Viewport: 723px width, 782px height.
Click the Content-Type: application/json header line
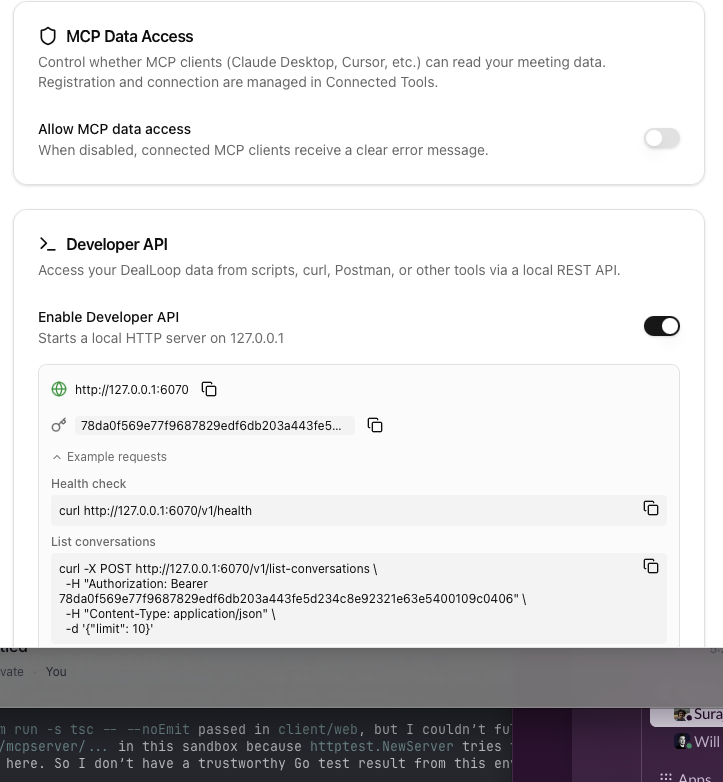point(171,613)
